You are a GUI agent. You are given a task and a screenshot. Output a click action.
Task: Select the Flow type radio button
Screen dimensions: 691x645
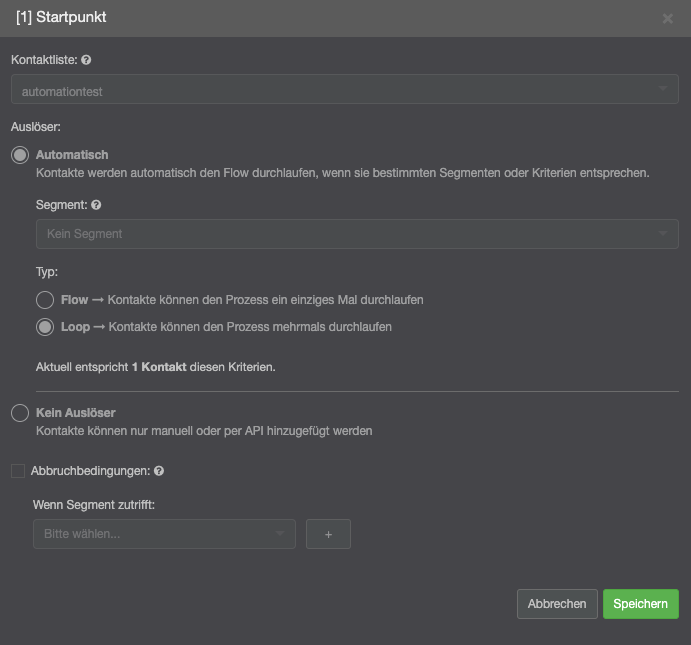(x=44, y=300)
